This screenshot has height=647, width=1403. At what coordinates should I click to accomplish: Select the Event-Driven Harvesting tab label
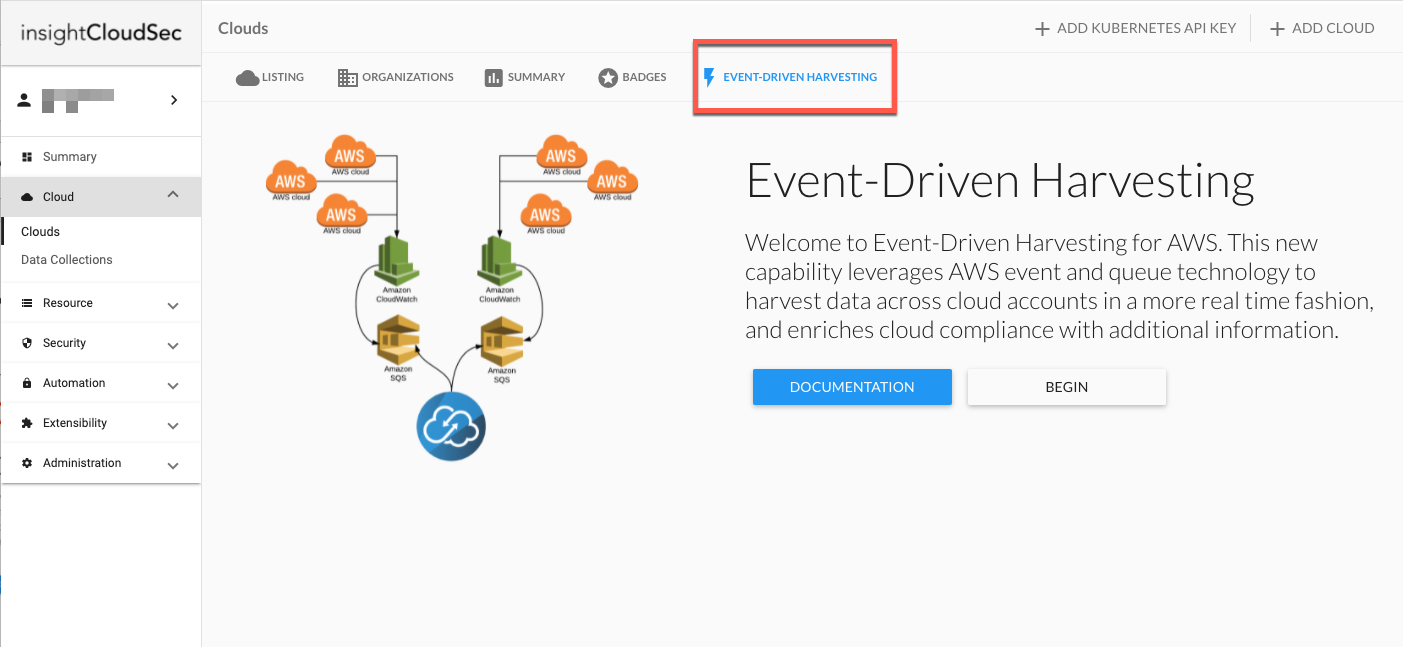800,77
